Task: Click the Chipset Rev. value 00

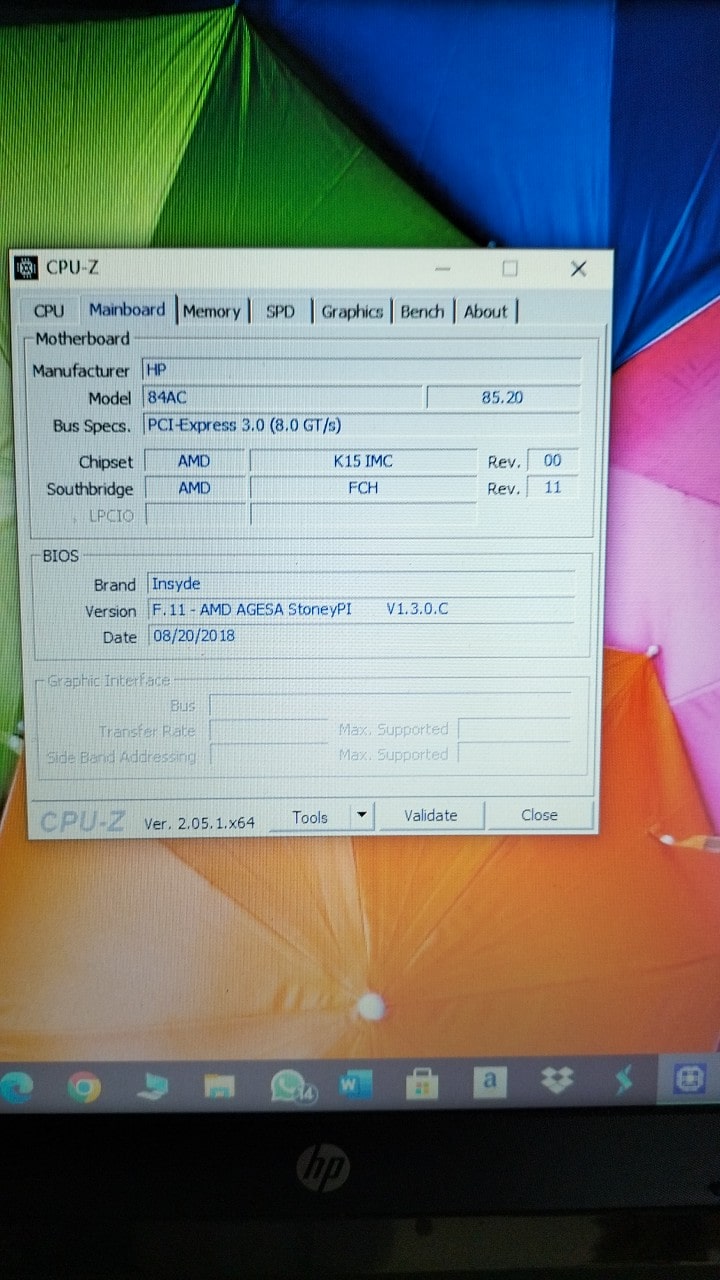Action: [x=553, y=461]
